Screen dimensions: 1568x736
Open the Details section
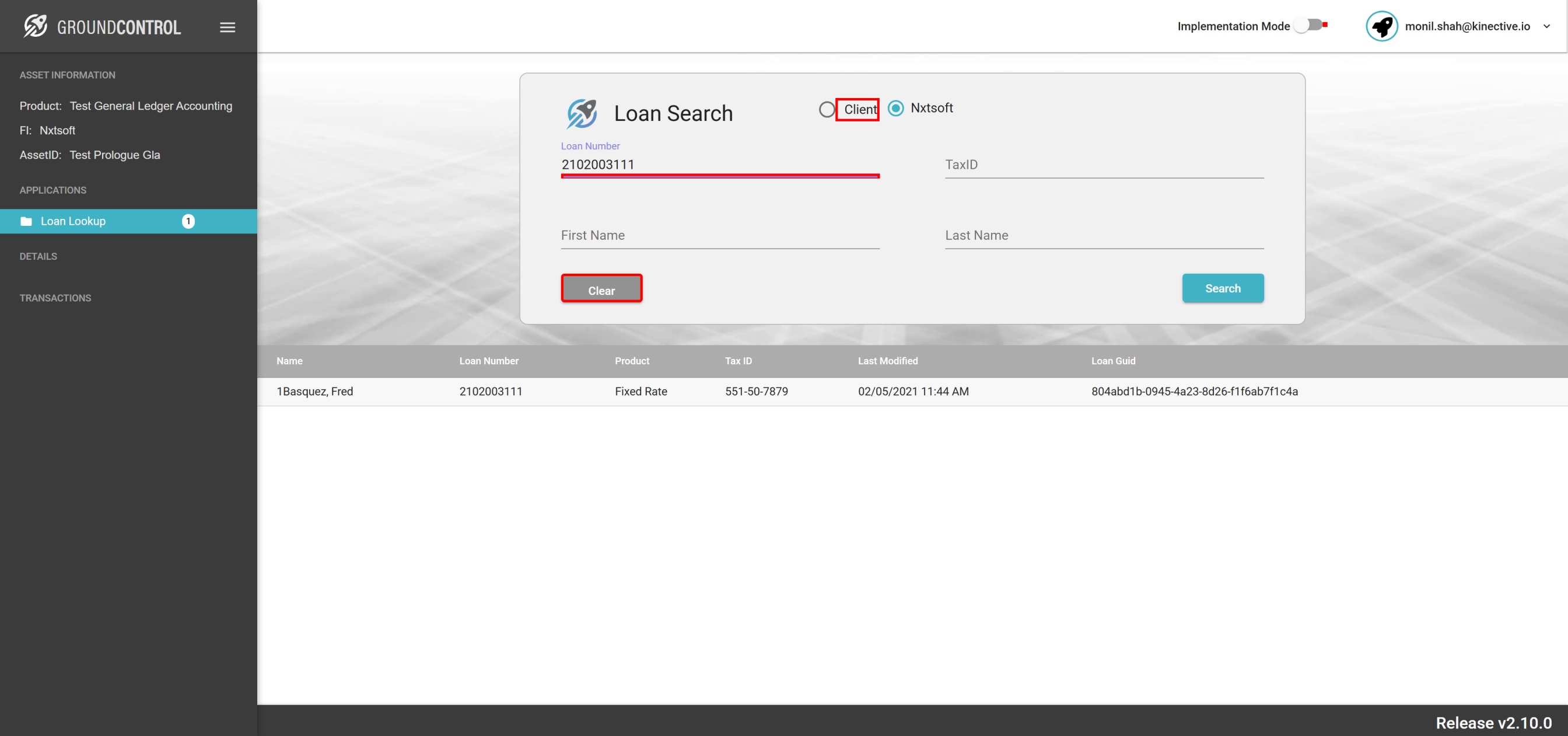click(x=38, y=256)
